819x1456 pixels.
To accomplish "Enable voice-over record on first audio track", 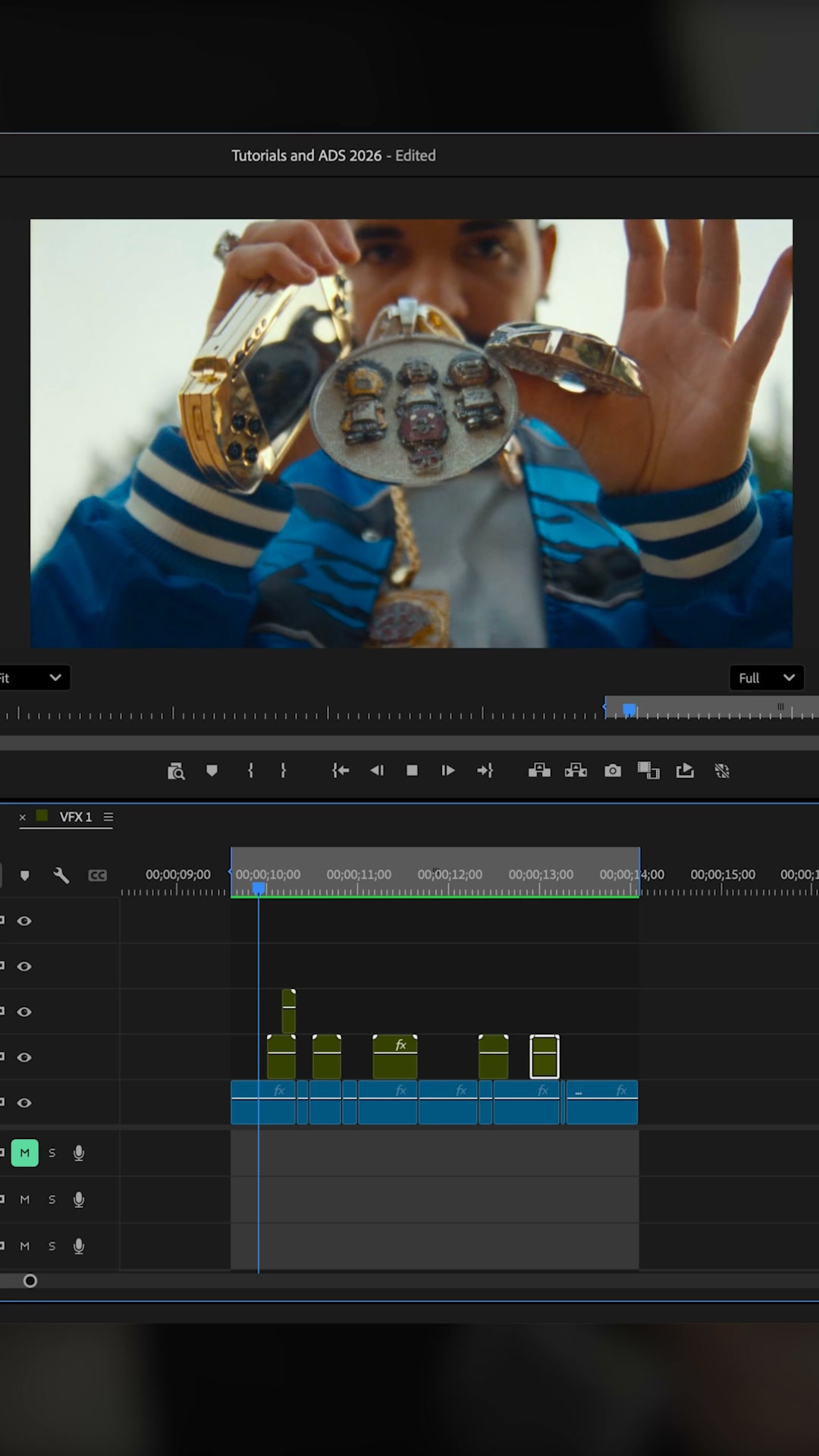I will coord(78,1153).
